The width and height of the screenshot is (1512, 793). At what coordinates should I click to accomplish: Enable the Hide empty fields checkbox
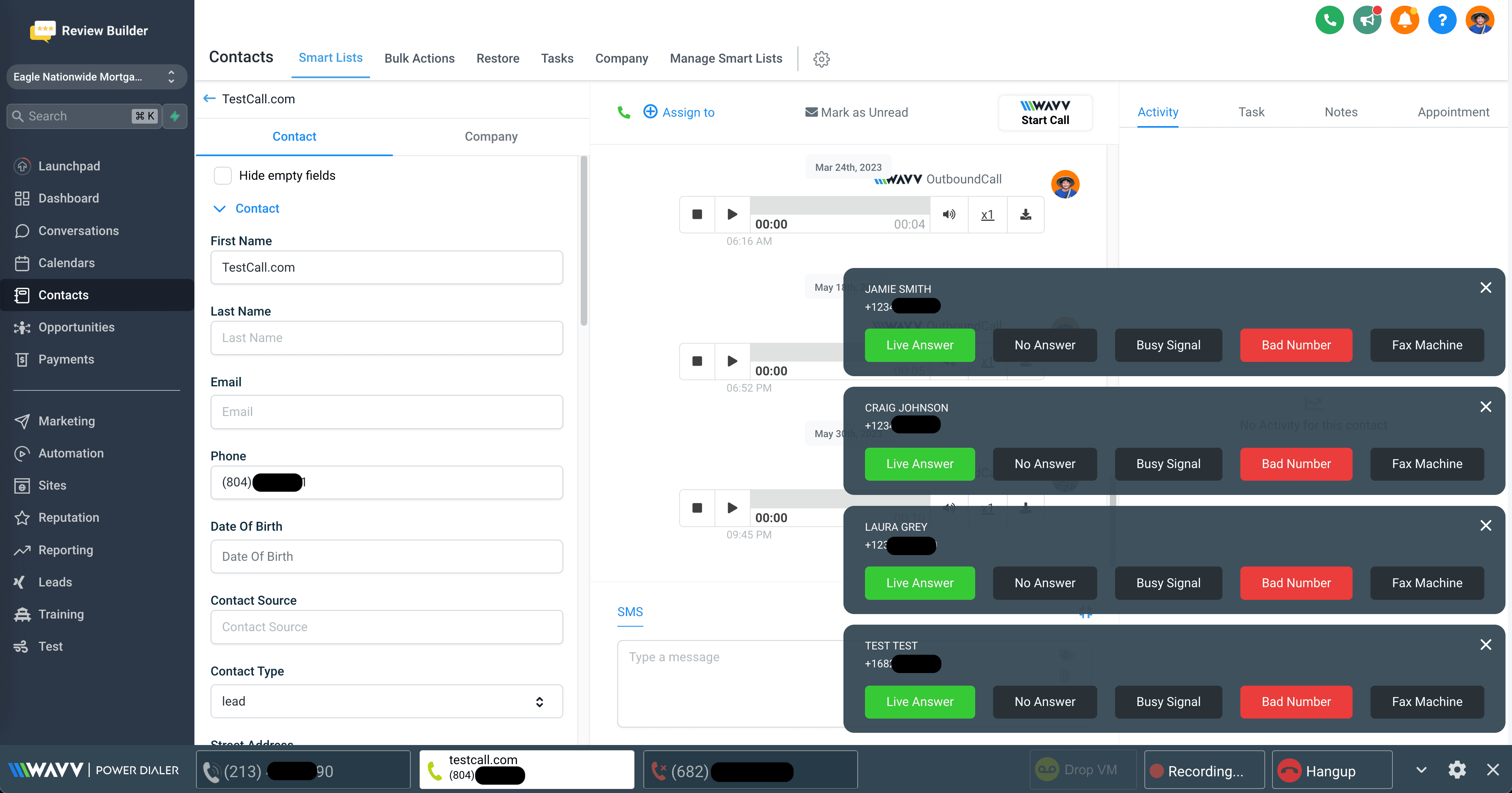tap(223, 175)
